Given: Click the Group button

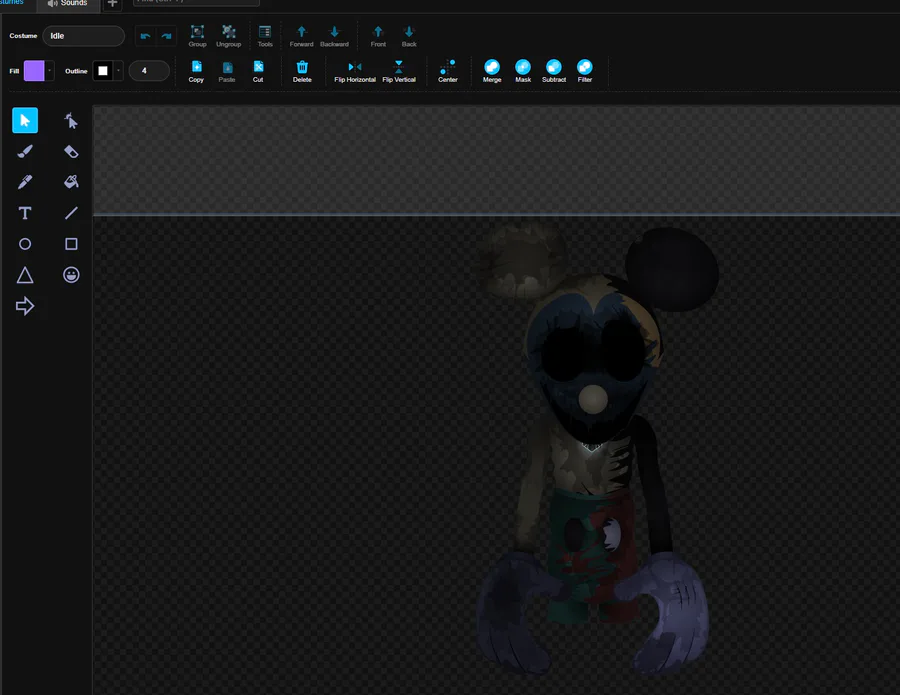Looking at the screenshot, I should pos(197,36).
